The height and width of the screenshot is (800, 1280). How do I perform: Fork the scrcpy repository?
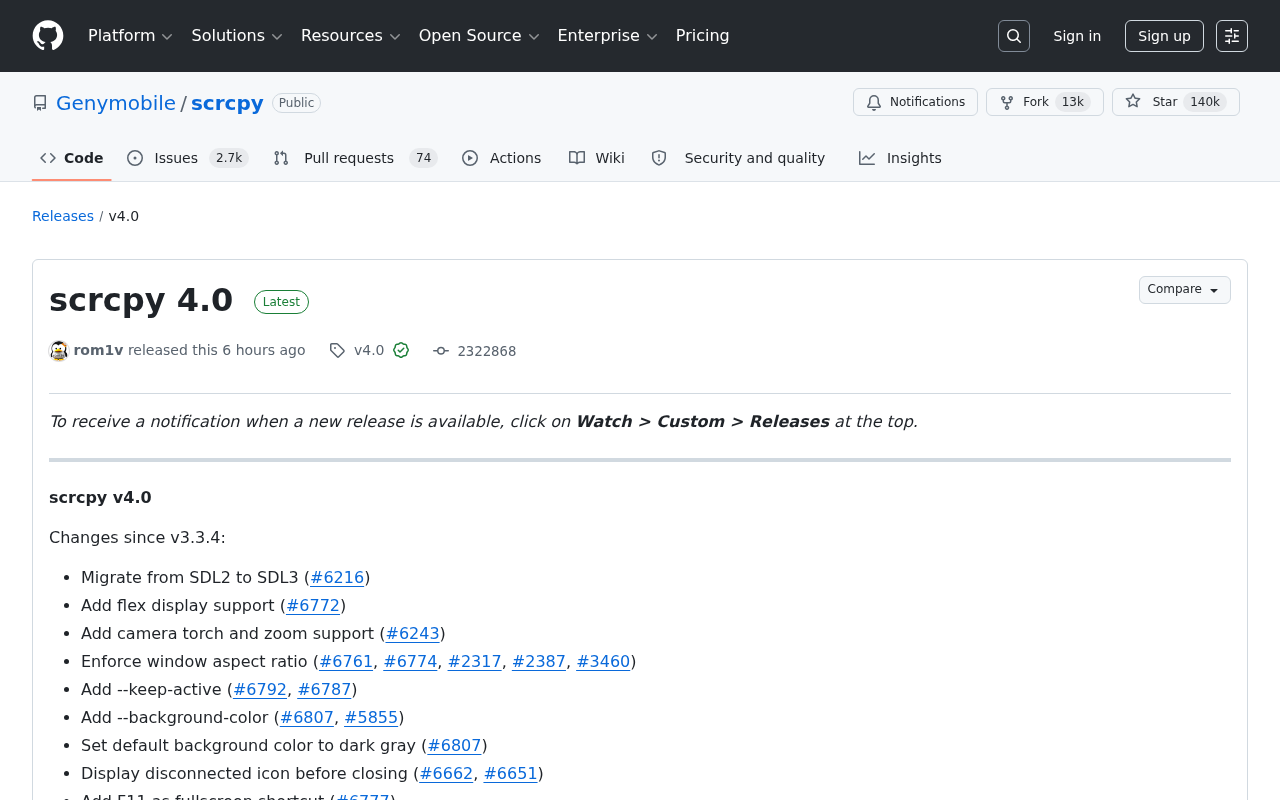point(1045,102)
